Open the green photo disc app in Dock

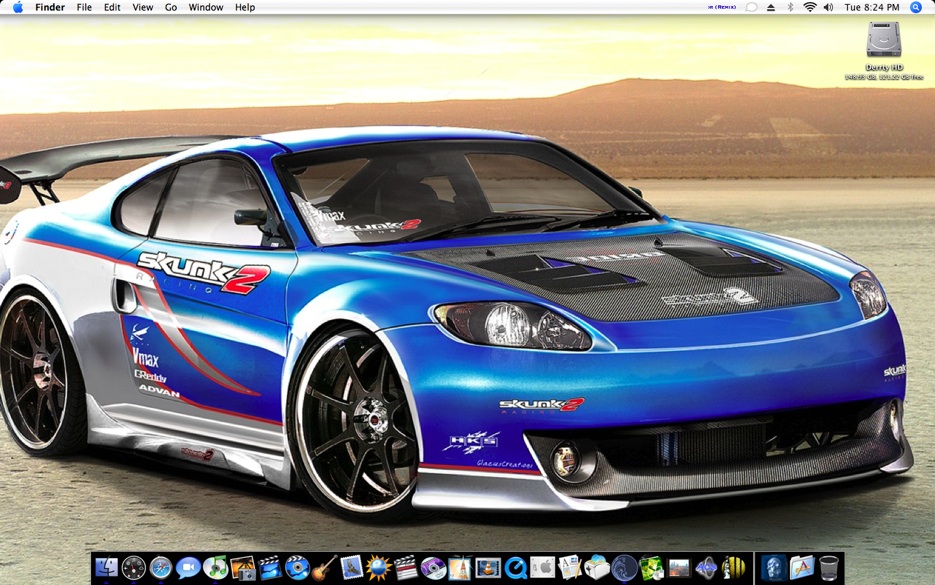[652, 568]
